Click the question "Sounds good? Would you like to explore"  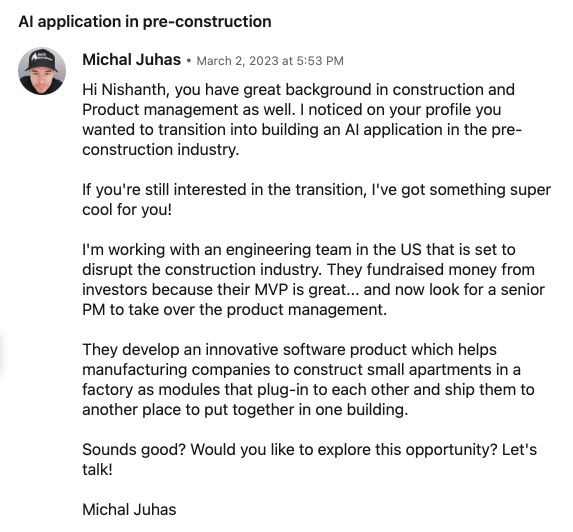tap(310, 449)
